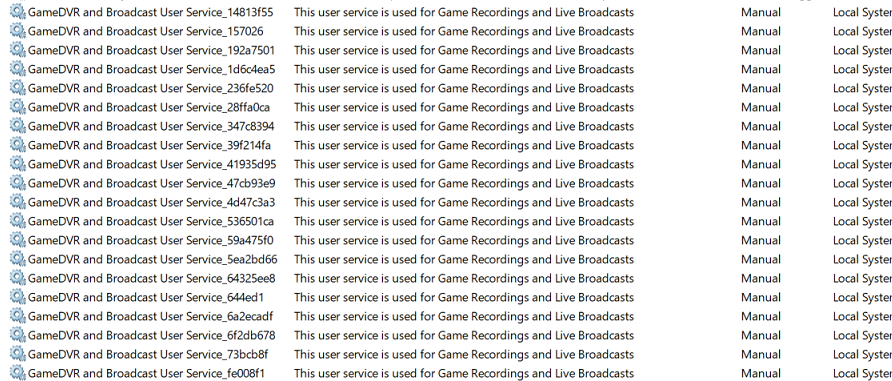Click Local System entry for Service_39f214fa
This screenshot has width=892, height=381.
click(x=862, y=145)
